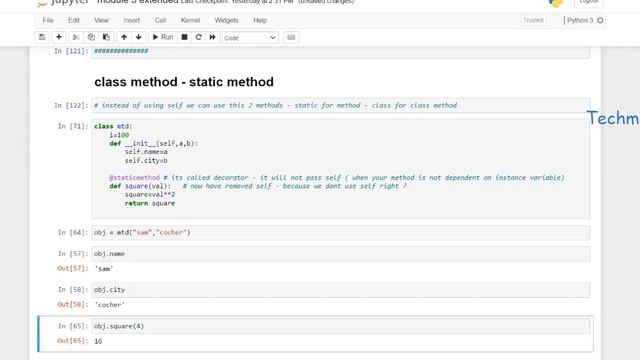Image resolution: width=640 pixels, height=360 pixels.
Task: Click the output value 16
Action: click(98, 341)
